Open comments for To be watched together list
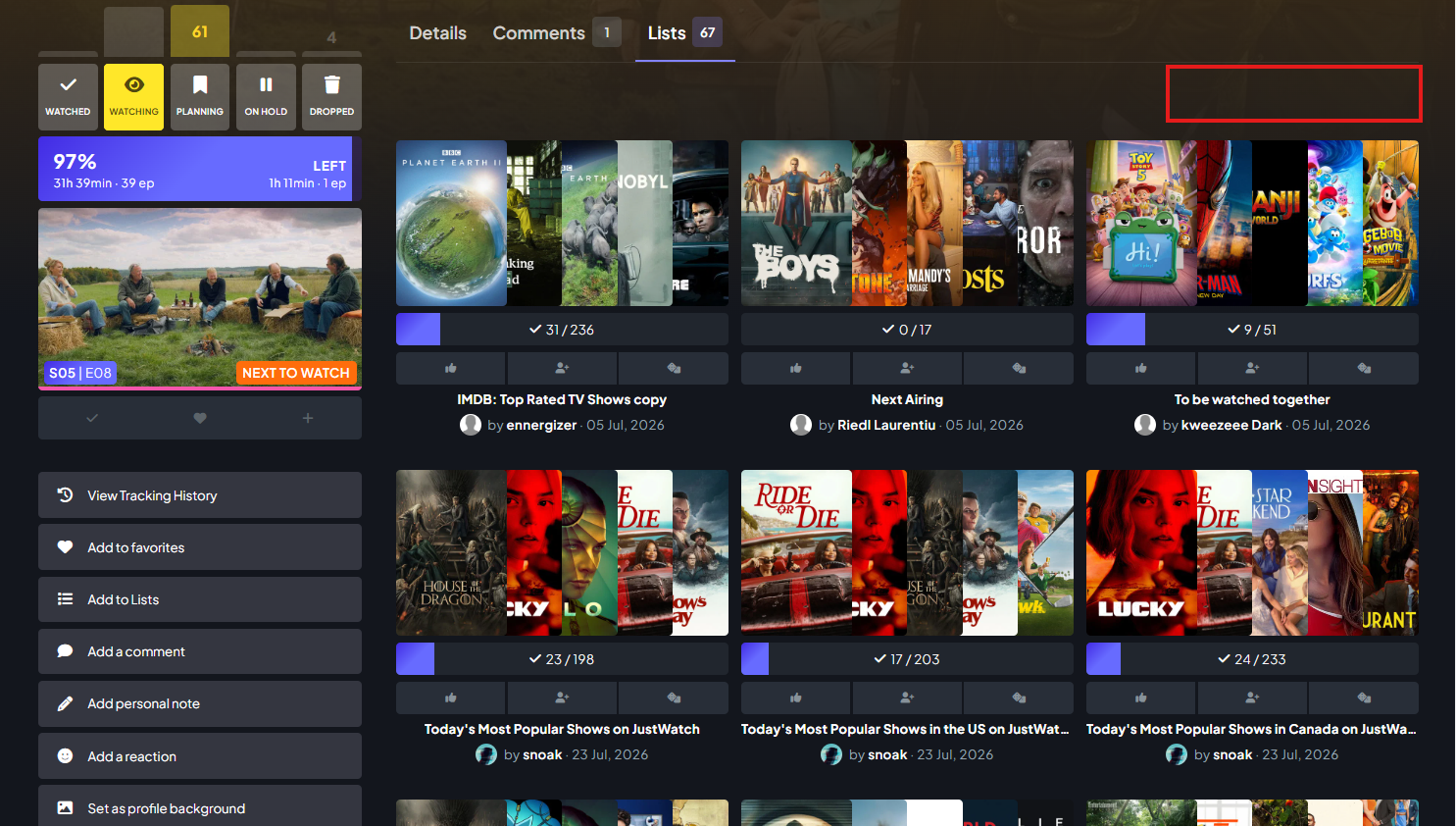 click(x=1364, y=368)
